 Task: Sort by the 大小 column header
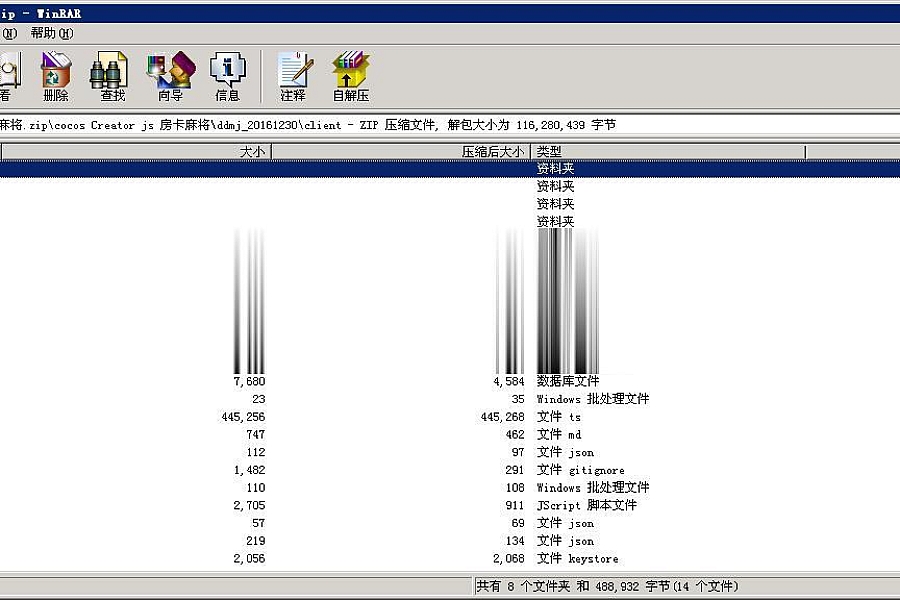[x=137, y=152]
